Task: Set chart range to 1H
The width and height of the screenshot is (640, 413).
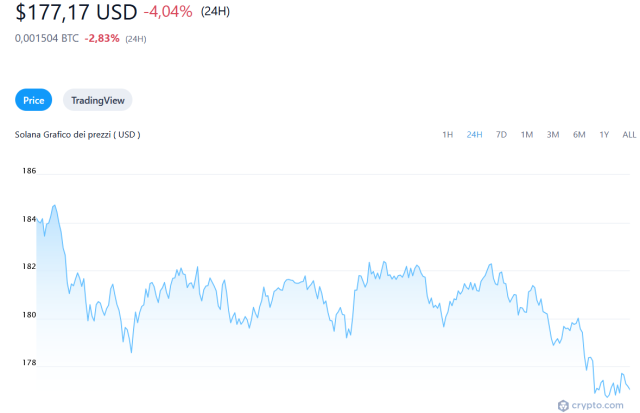Action: coord(447,135)
